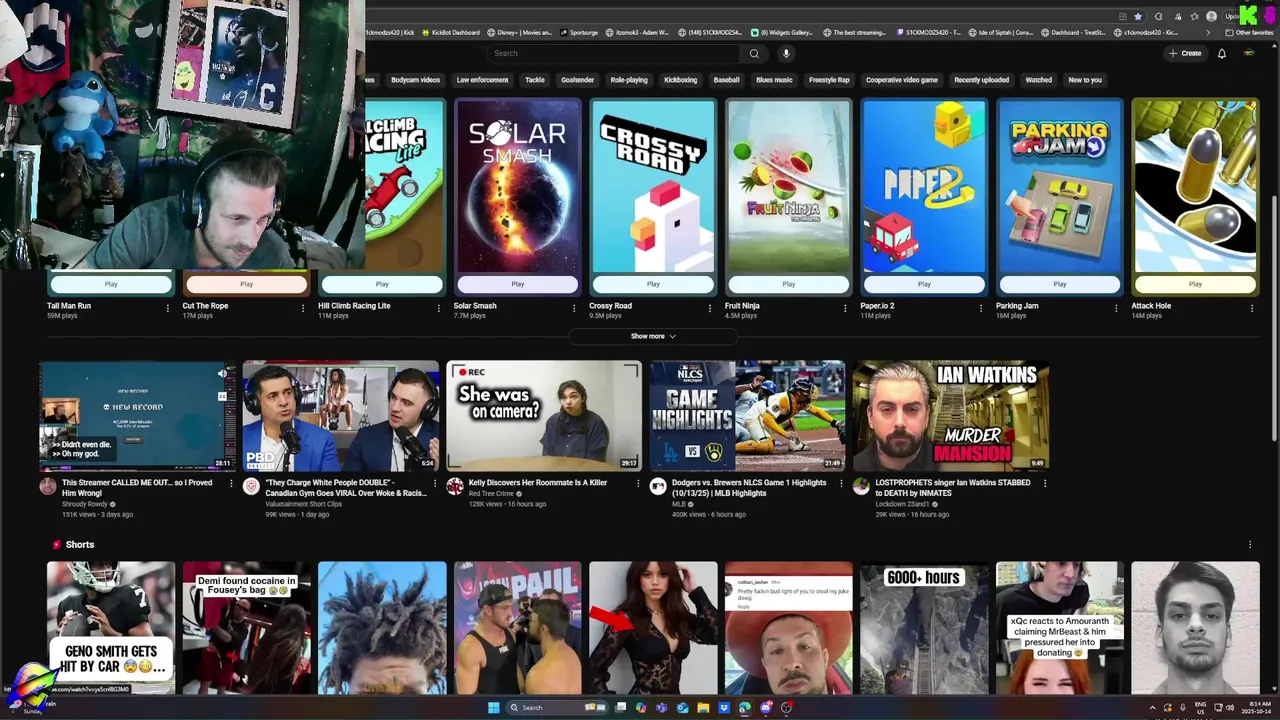This screenshot has height=720, width=1280.
Task: Click the Shorts section heading
Action: tap(80, 545)
